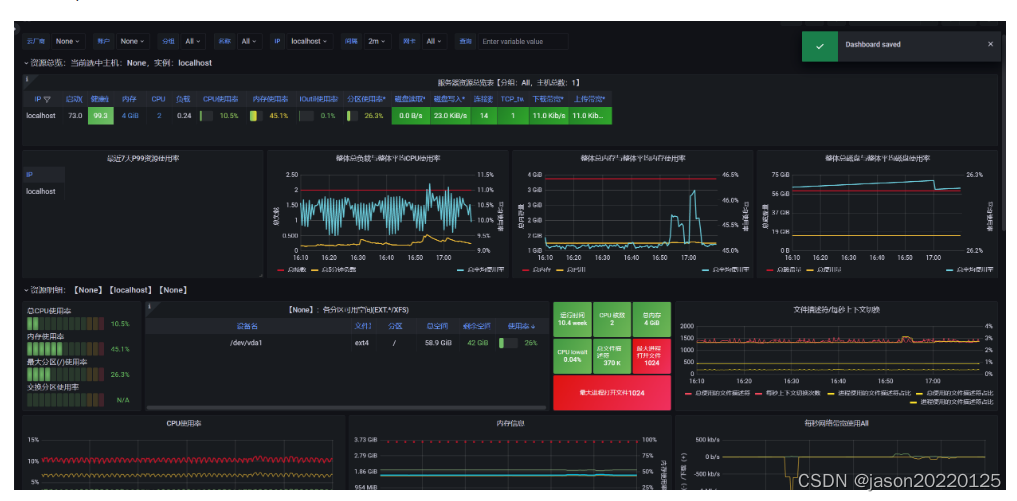This screenshot has width=1017, height=501.
Task: Toggle the cyan series legend in the memory overview graph
Action: 725,269
